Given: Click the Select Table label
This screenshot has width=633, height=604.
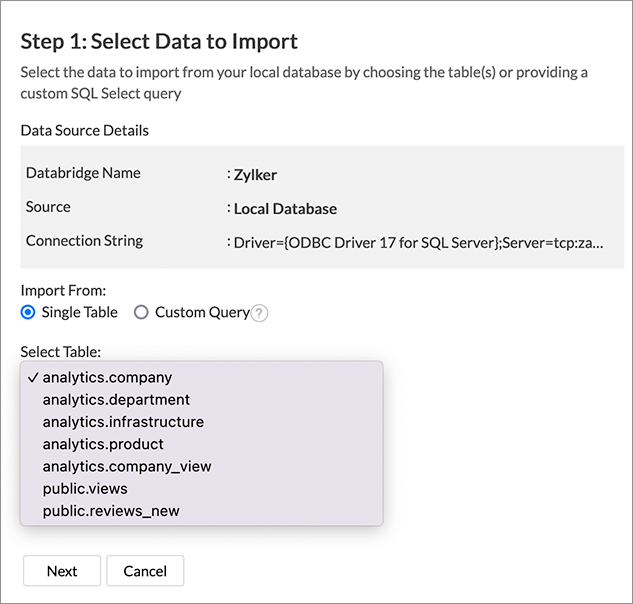Looking at the screenshot, I should tap(61, 352).
